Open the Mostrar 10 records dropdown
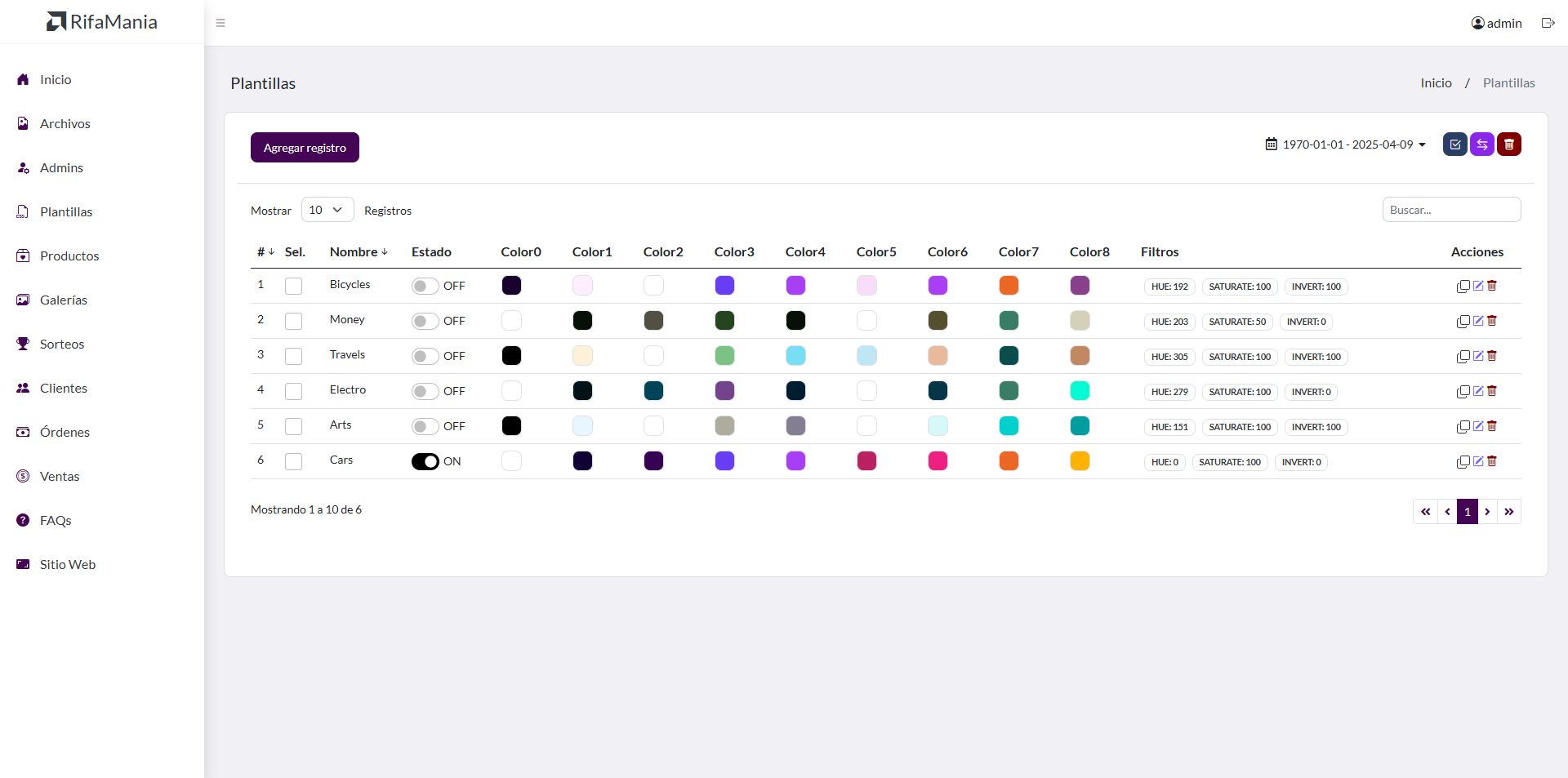 tap(327, 210)
